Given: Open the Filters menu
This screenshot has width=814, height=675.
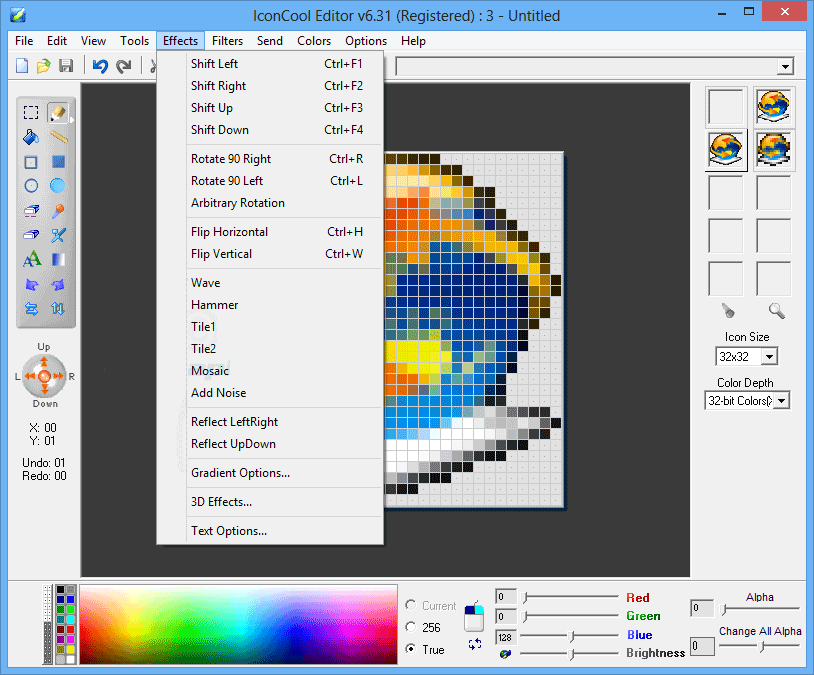Looking at the screenshot, I should 227,41.
